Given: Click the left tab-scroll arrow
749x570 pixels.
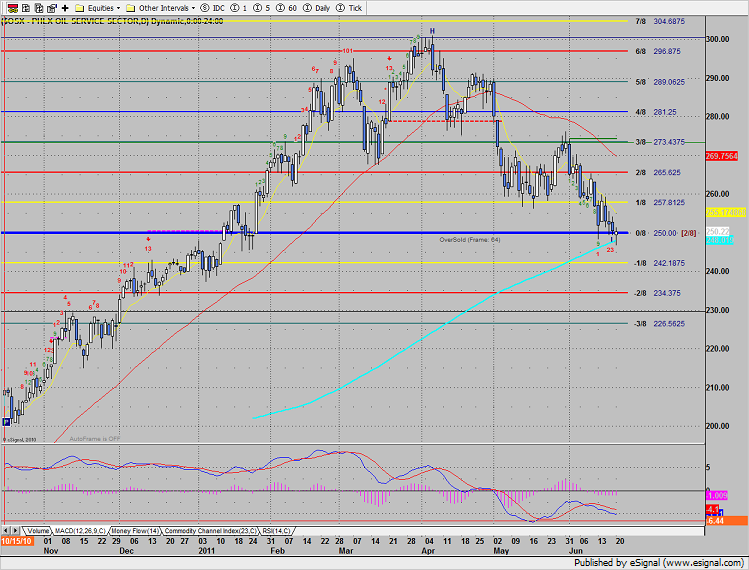Looking at the screenshot, I should [x=6, y=530].
